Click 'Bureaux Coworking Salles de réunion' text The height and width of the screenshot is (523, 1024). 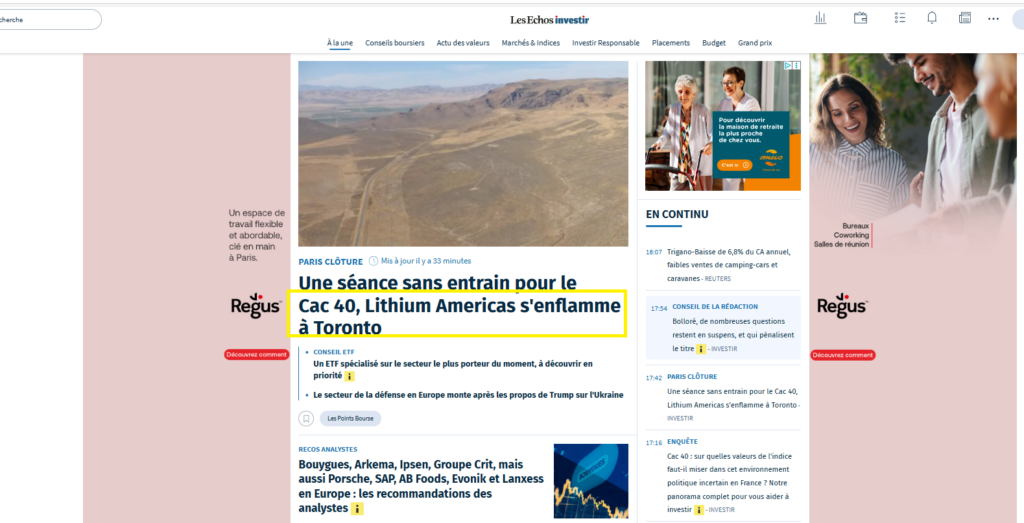coord(841,235)
